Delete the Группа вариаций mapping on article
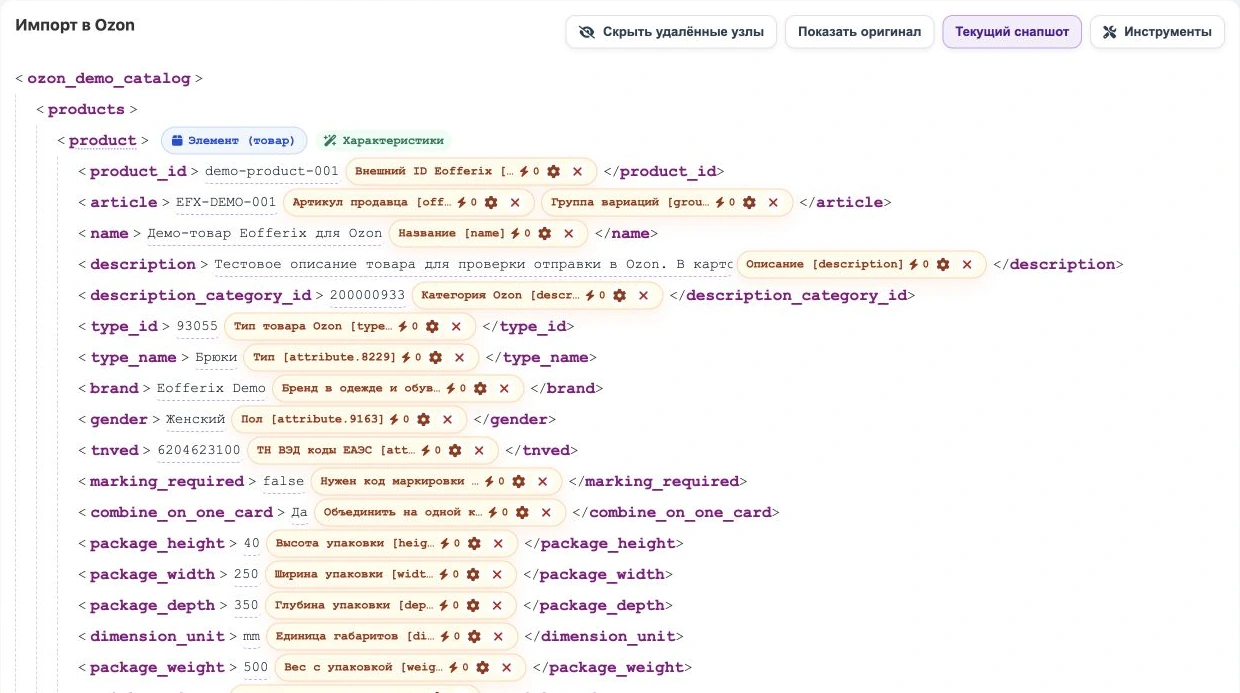The image size is (1240, 693). 773,202
